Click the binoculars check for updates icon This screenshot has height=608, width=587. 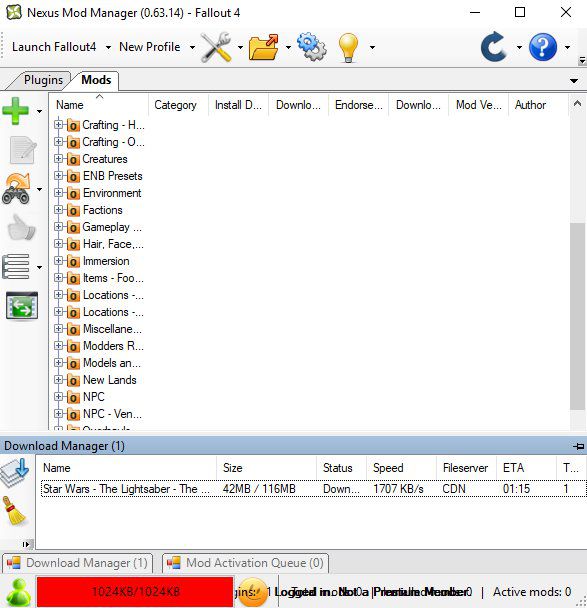click(x=16, y=188)
